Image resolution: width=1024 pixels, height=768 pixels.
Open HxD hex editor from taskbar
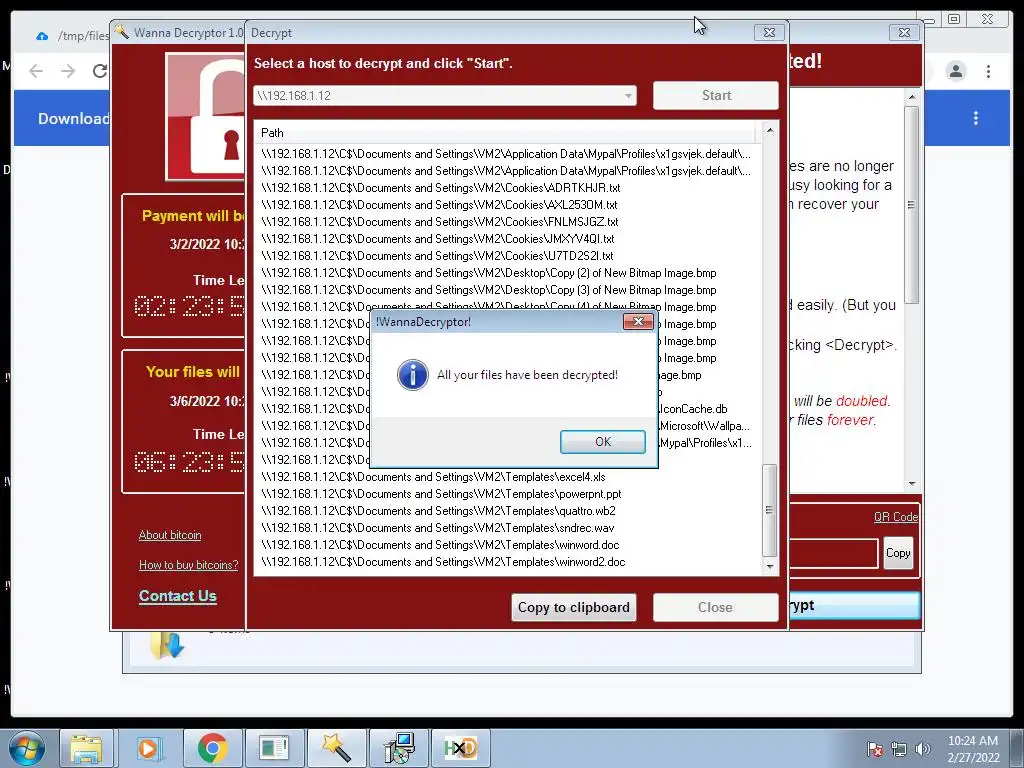click(460, 748)
